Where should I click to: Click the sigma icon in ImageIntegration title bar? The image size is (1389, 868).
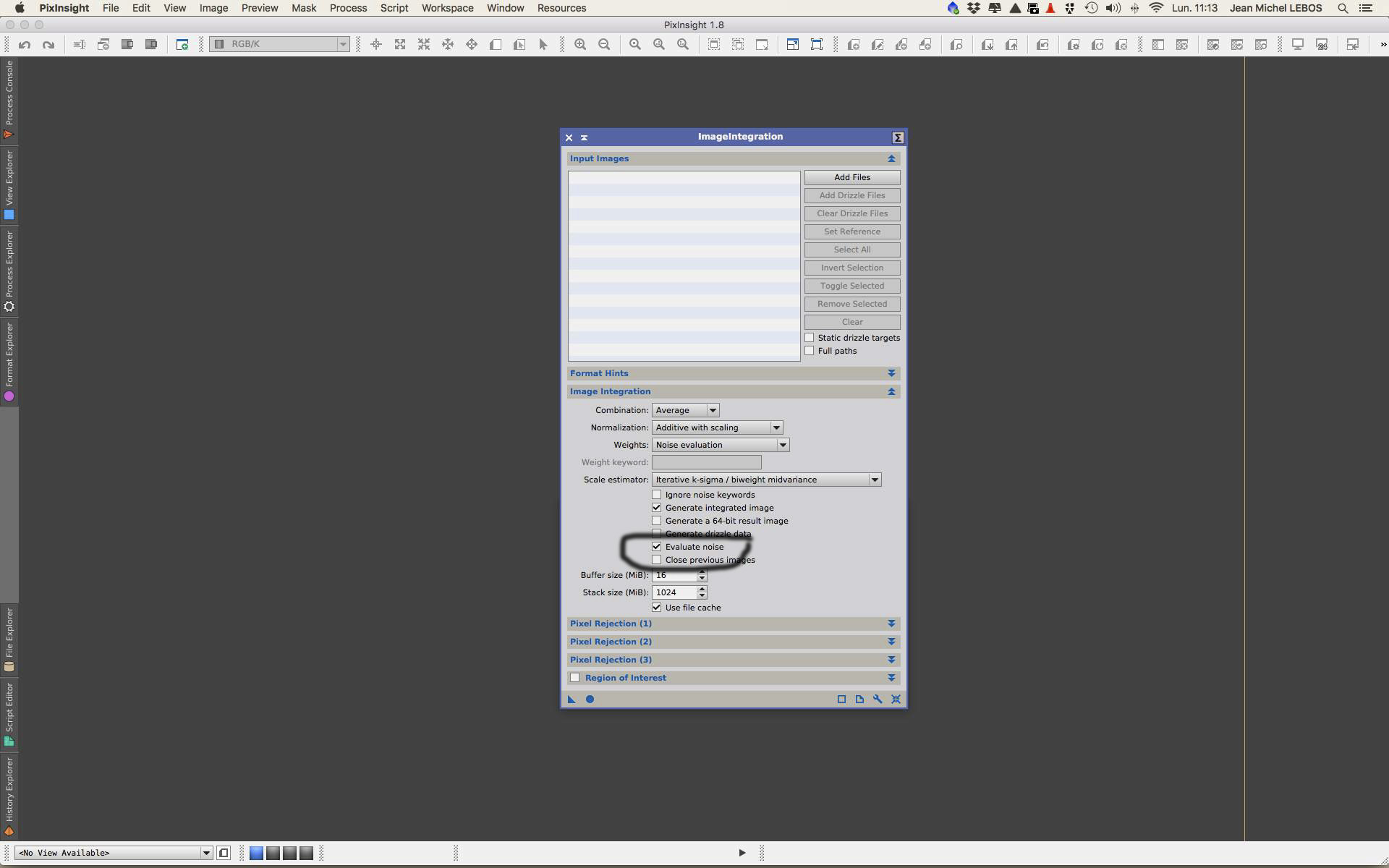(898, 137)
